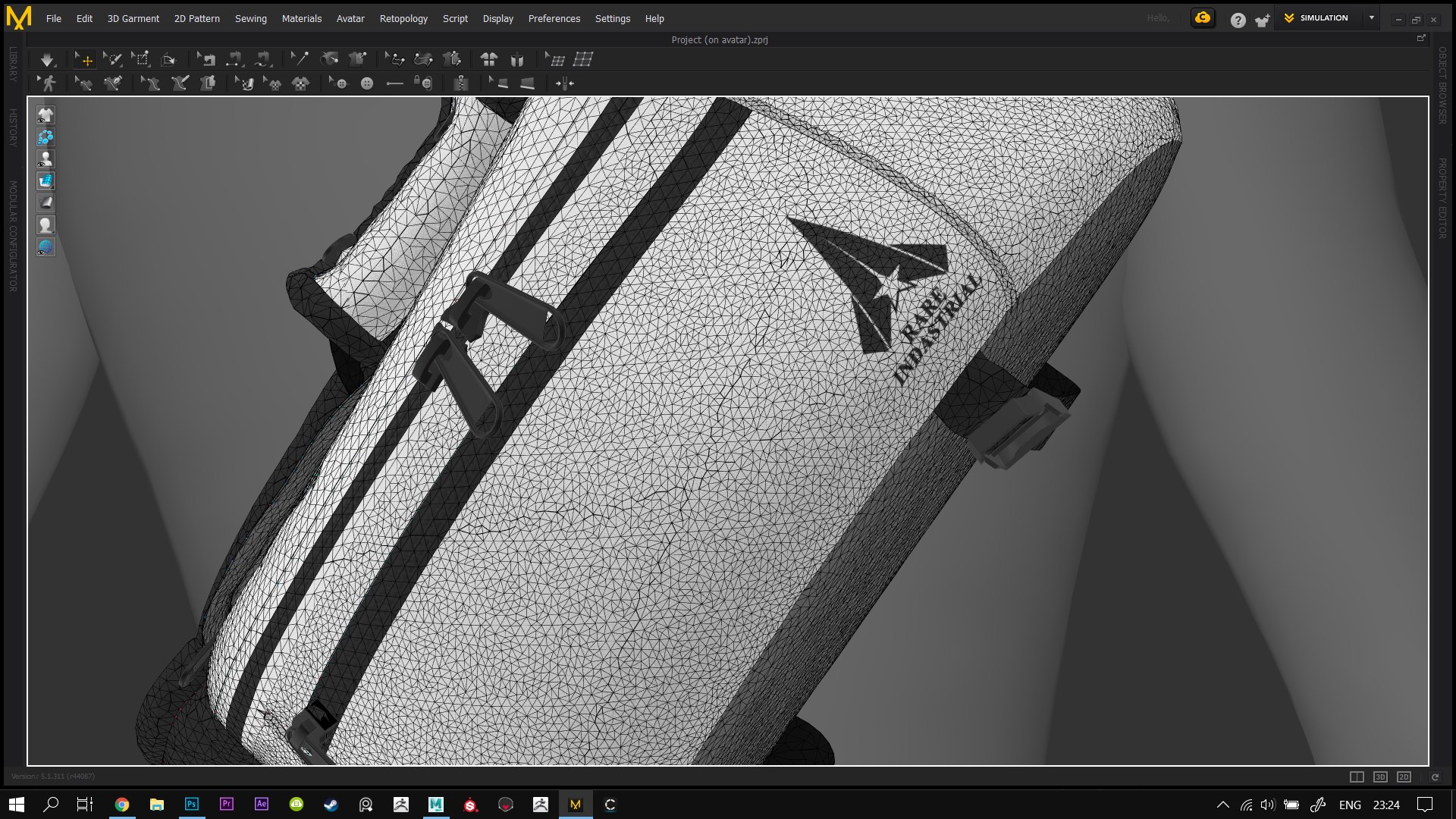Select the Select Mesh brush tool

[112, 59]
